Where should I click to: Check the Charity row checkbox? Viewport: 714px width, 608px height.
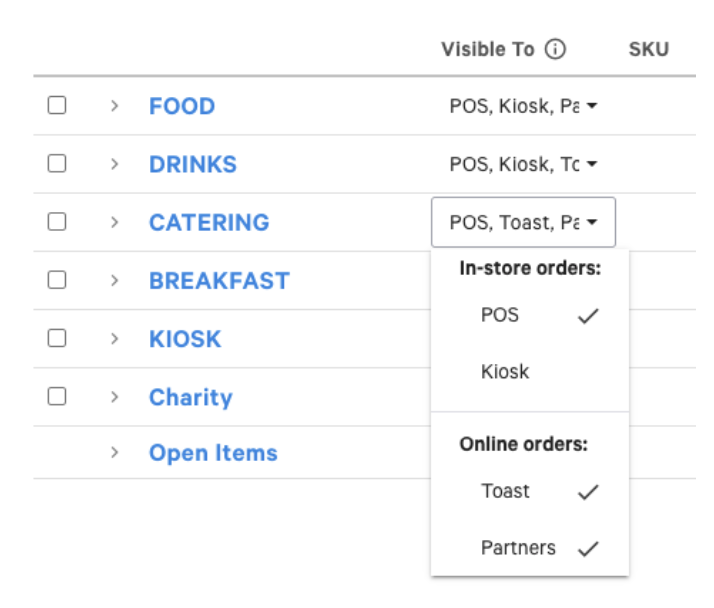tap(57, 396)
